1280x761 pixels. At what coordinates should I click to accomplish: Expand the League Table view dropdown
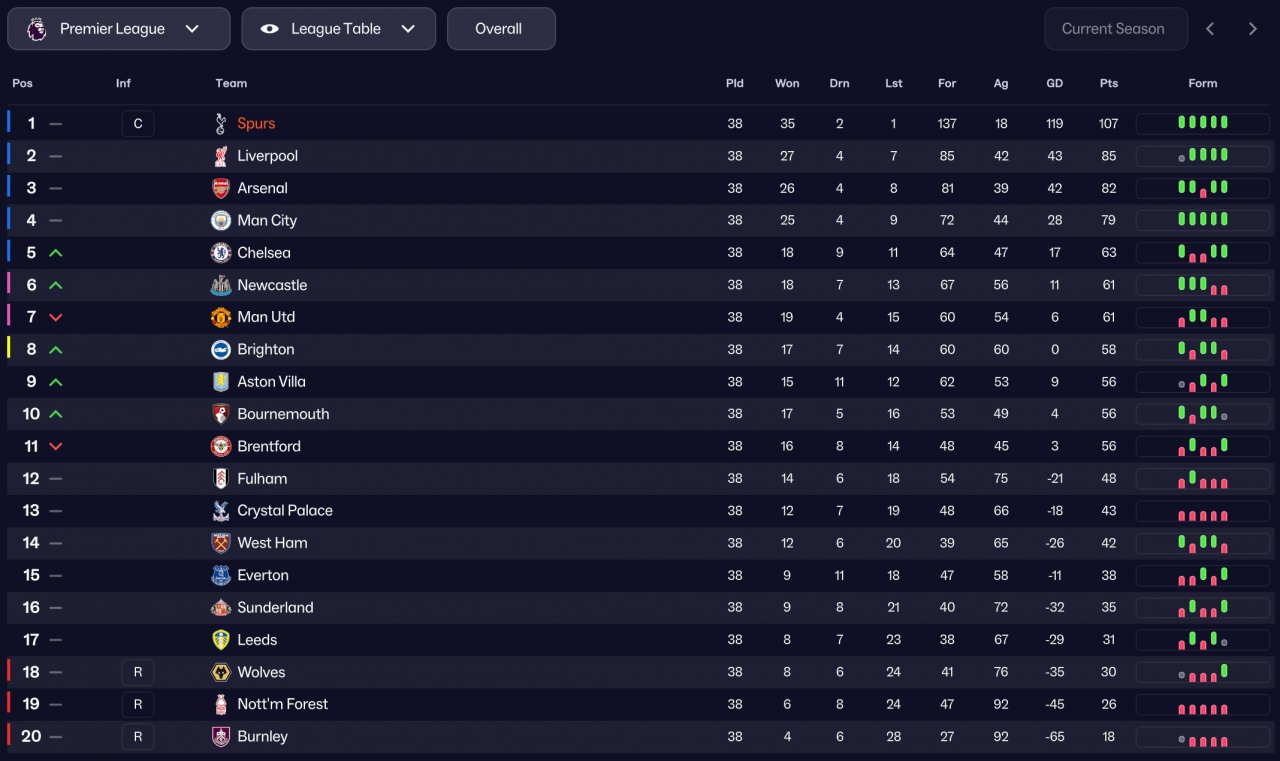tap(338, 29)
